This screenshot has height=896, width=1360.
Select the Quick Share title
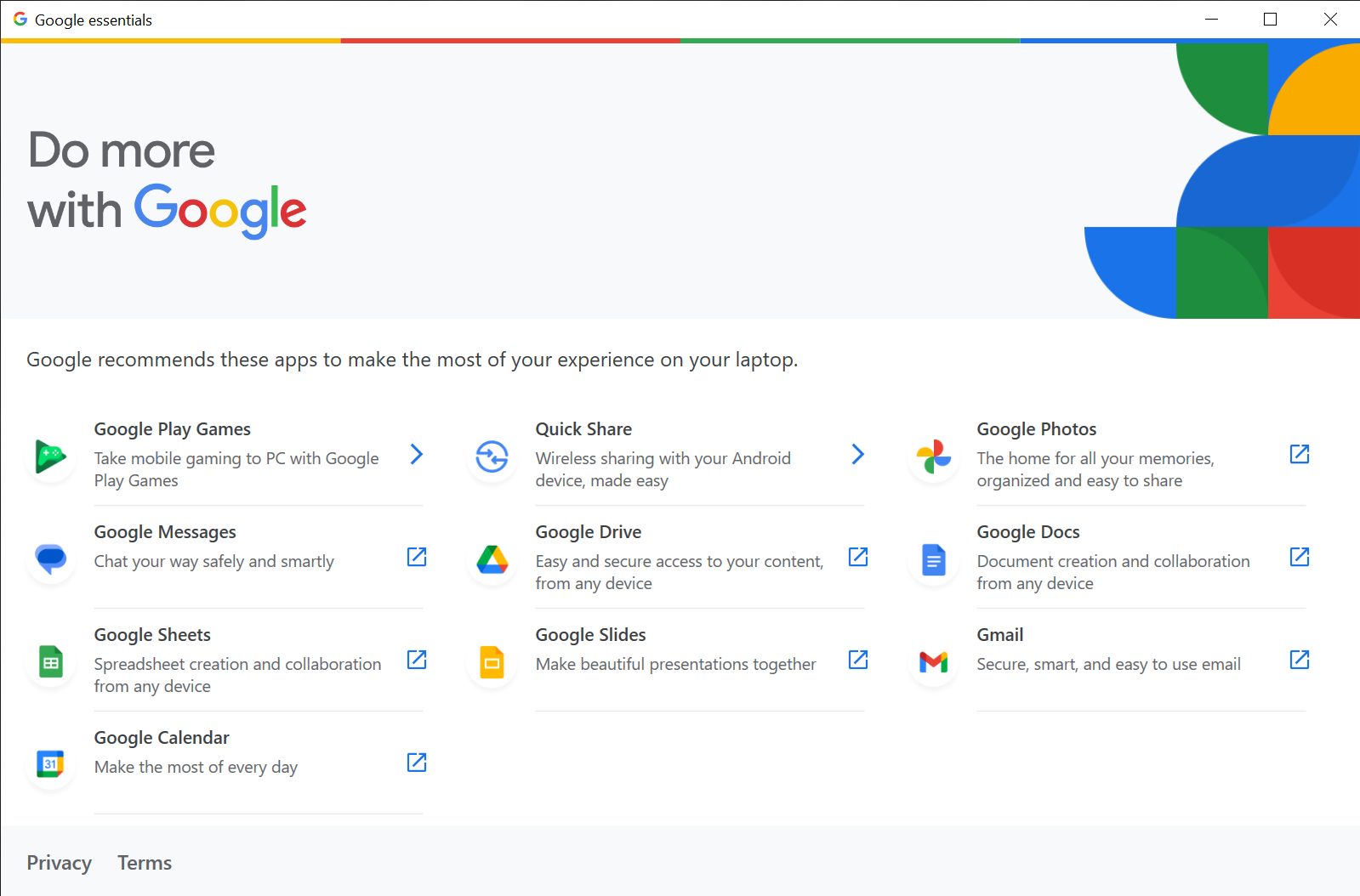click(583, 429)
